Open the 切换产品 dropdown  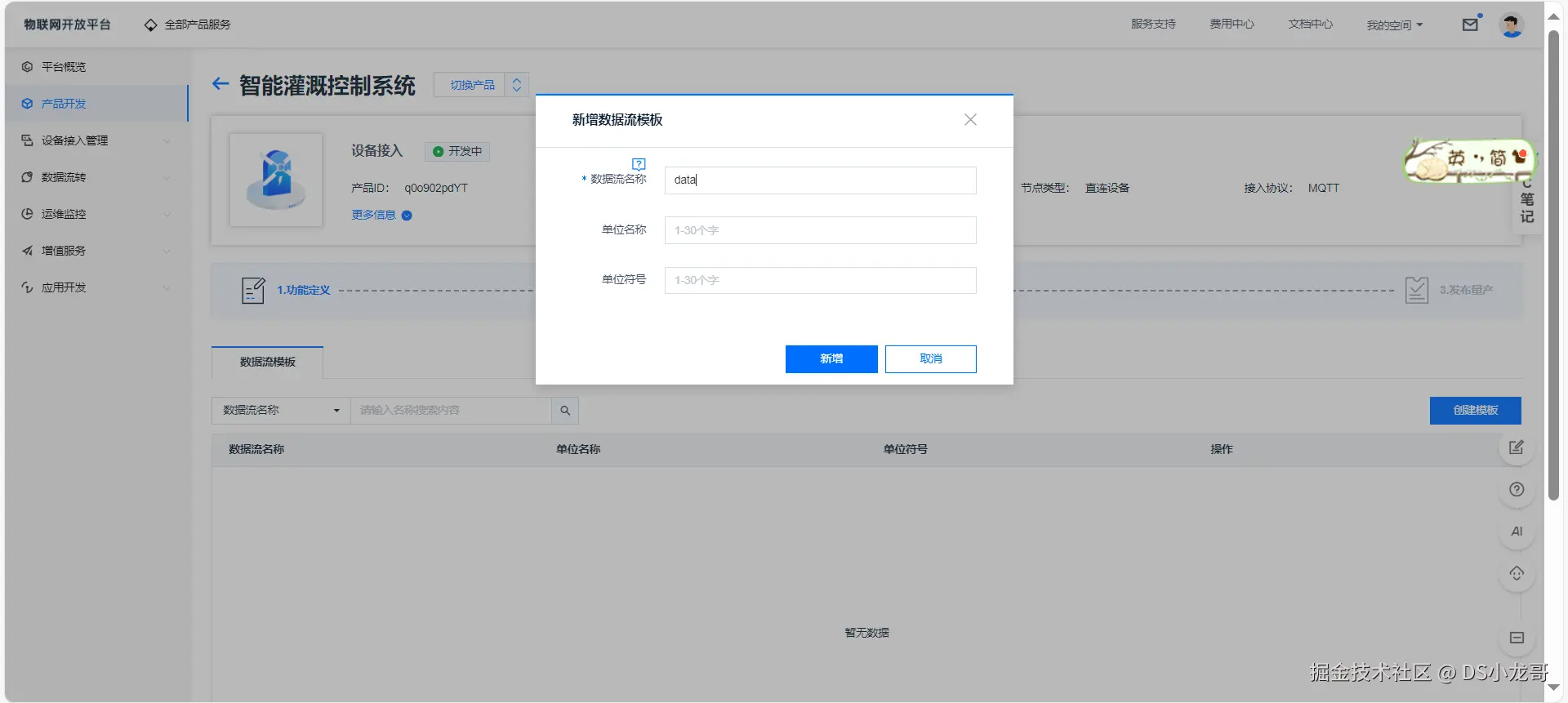click(481, 85)
